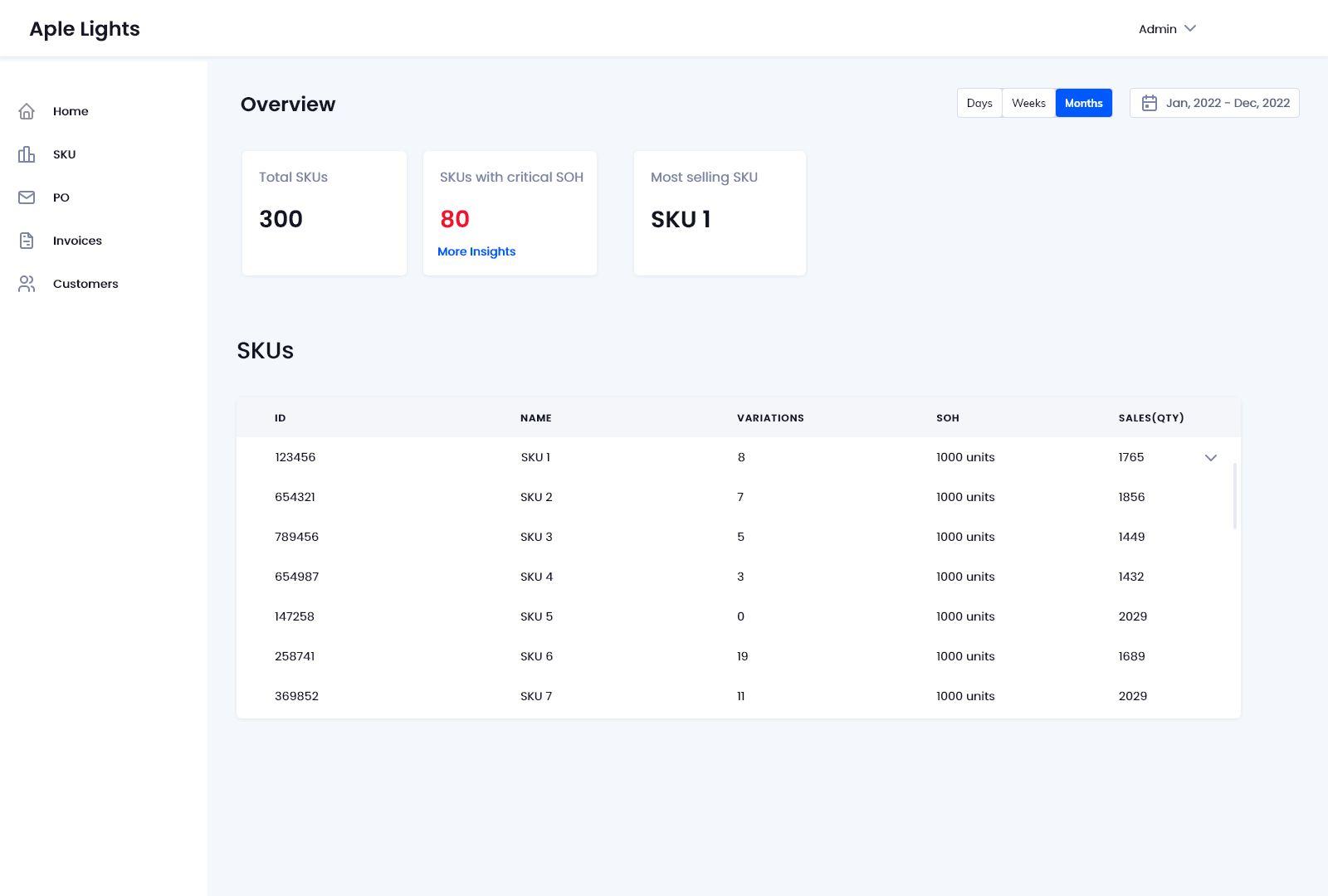Select the Months view toggle
Screen dimensions: 1328x896
pyautogui.click(x=1083, y=103)
